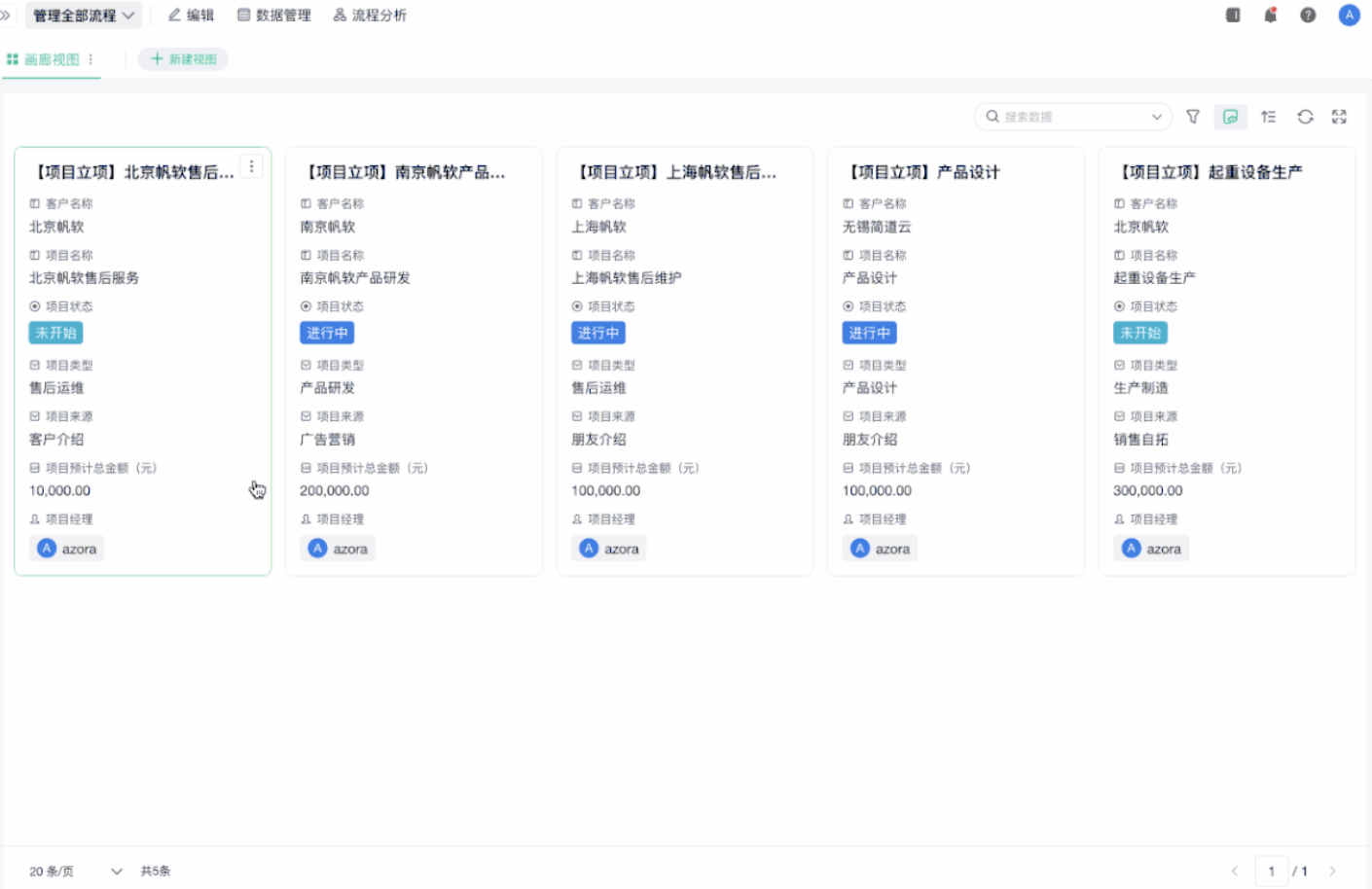Click the user avatar in the top bar

click(1349, 16)
